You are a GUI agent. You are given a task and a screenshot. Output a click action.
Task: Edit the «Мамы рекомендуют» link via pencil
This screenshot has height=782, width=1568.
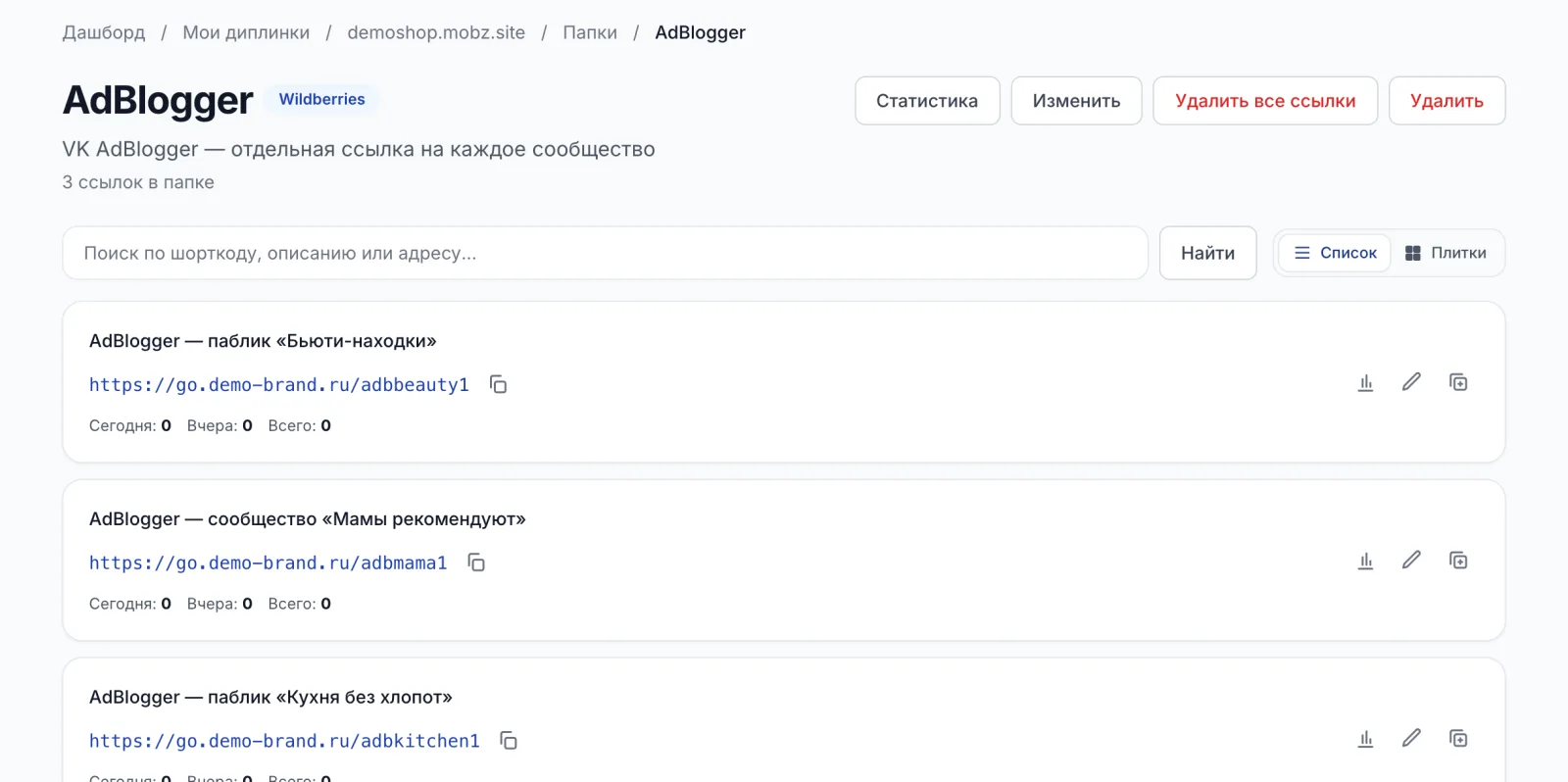[x=1411, y=561]
